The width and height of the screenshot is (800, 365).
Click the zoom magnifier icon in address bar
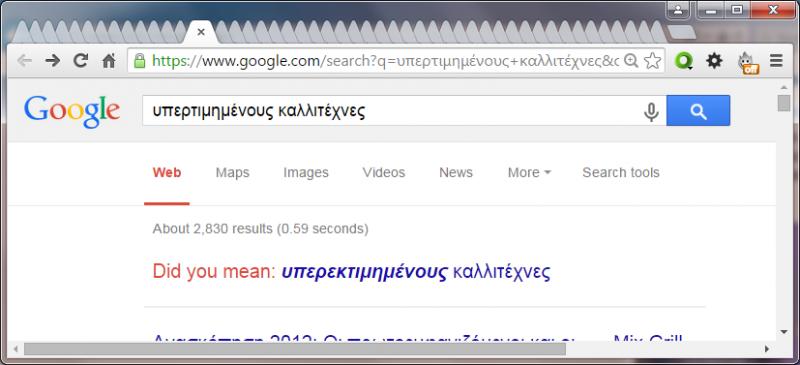631,61
